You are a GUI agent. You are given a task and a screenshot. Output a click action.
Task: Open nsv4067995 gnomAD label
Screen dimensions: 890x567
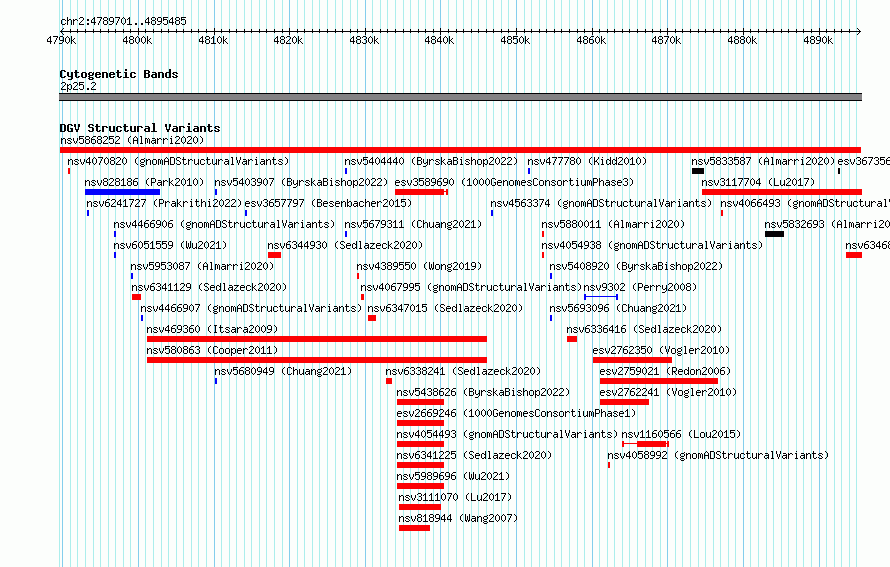[471, 287]
